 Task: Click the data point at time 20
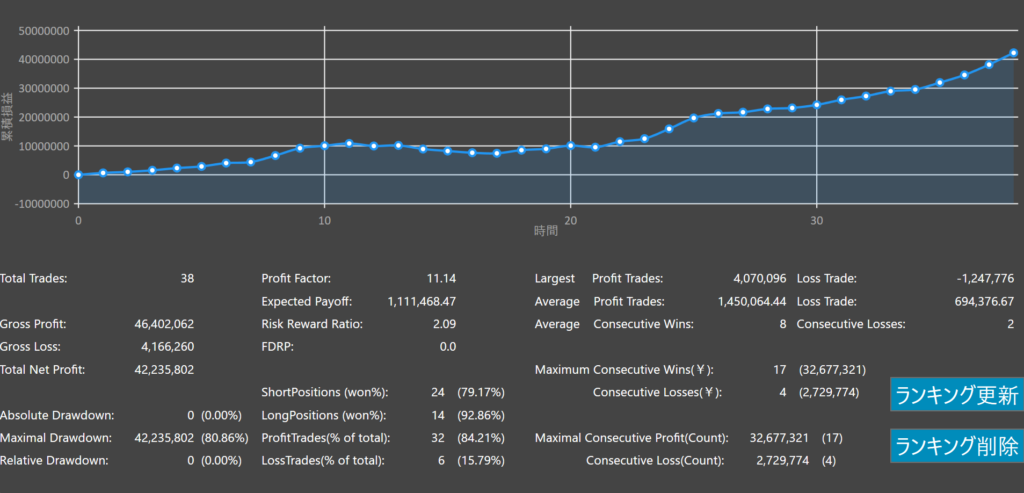click(570, 145)
